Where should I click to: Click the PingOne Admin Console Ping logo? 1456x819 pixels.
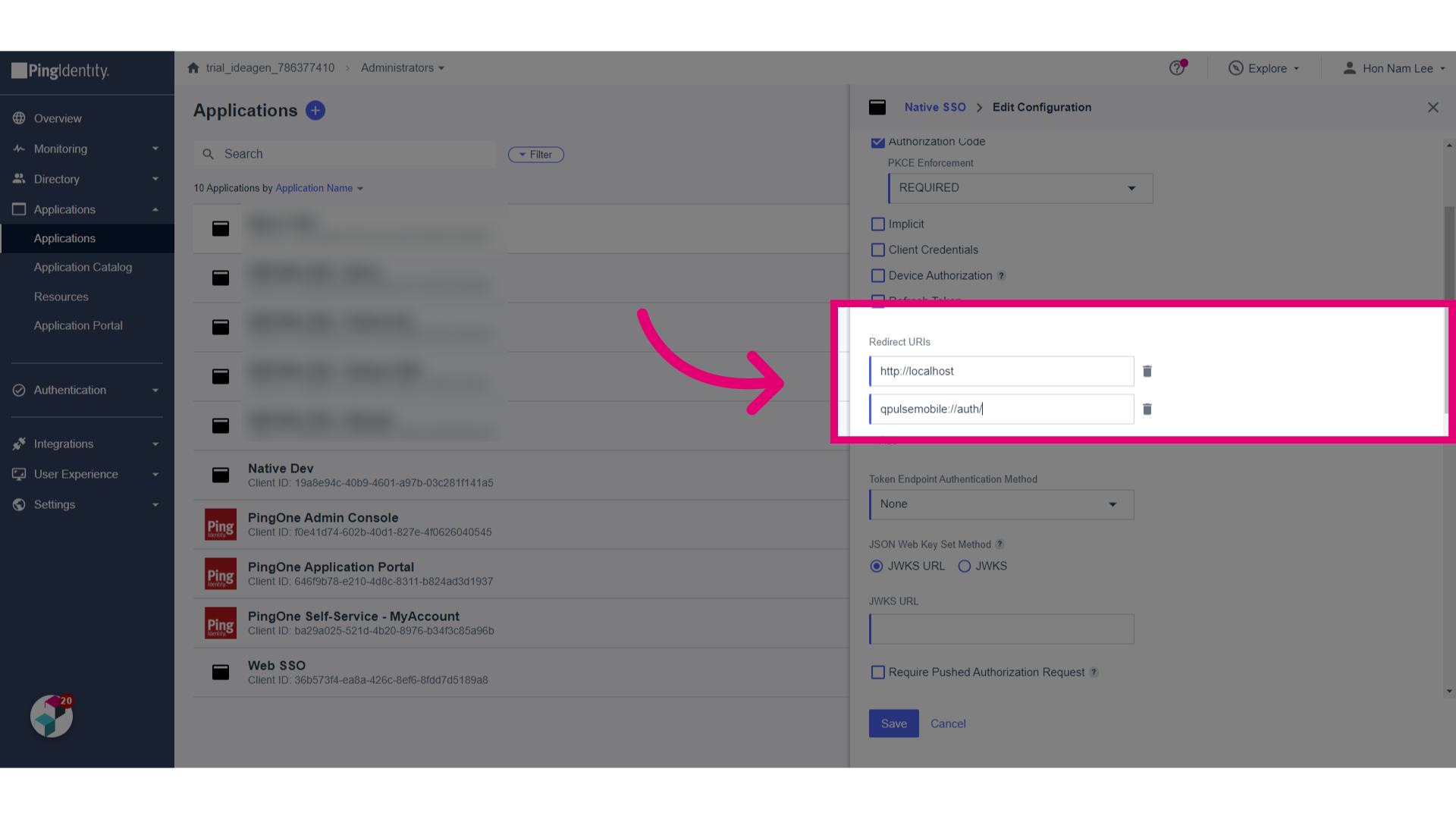click(x=221, y=525)
